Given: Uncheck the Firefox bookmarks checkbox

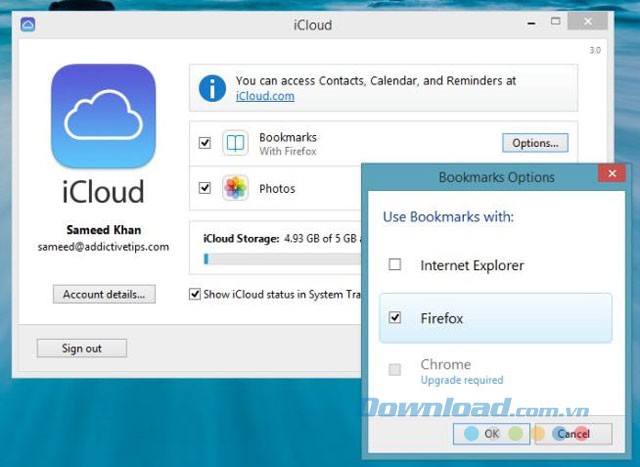Looking at the screenshot, I should point(395,318).
